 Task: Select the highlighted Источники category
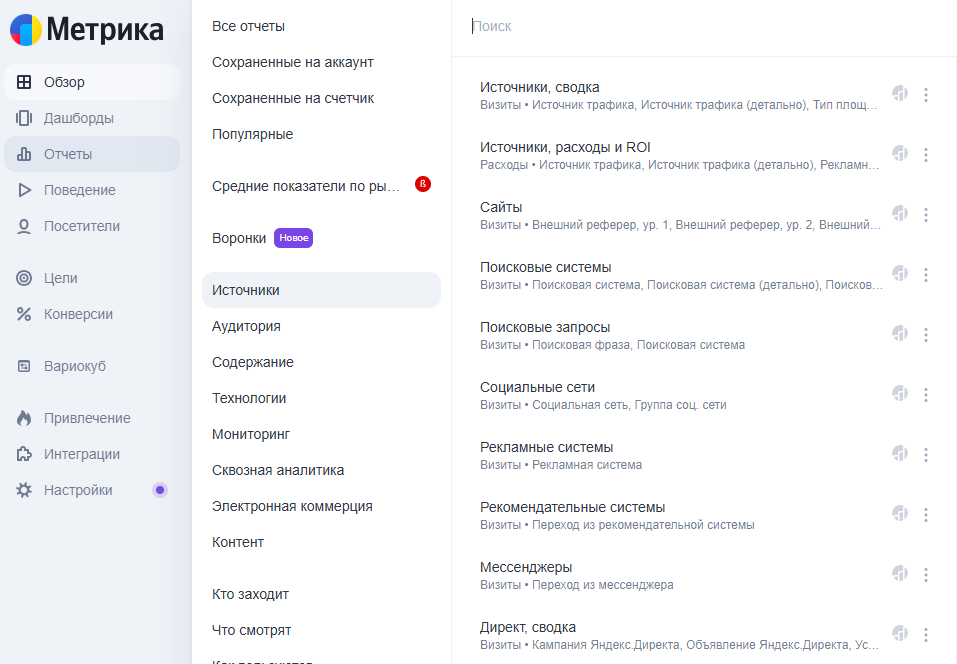[x=321, y=290]
